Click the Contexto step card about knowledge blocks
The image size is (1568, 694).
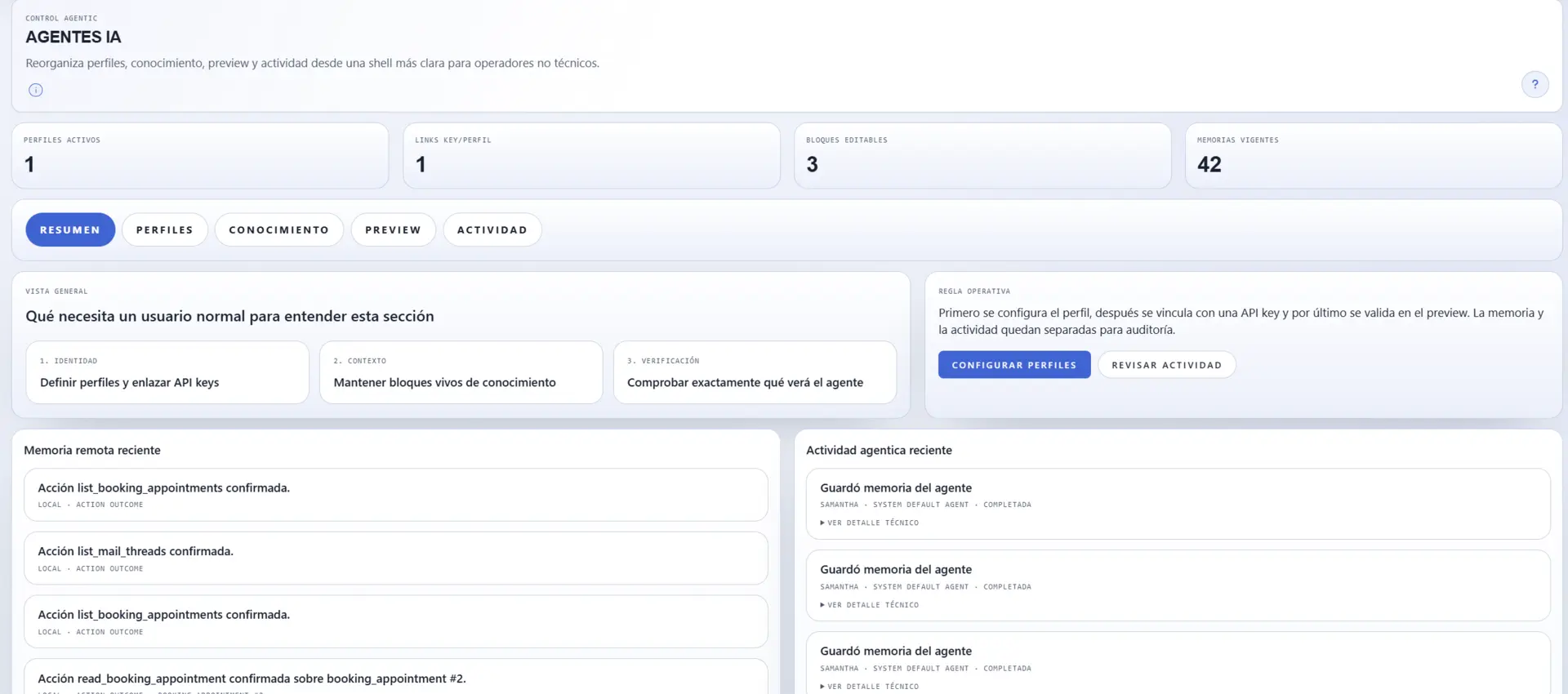[x=461, y=372]
